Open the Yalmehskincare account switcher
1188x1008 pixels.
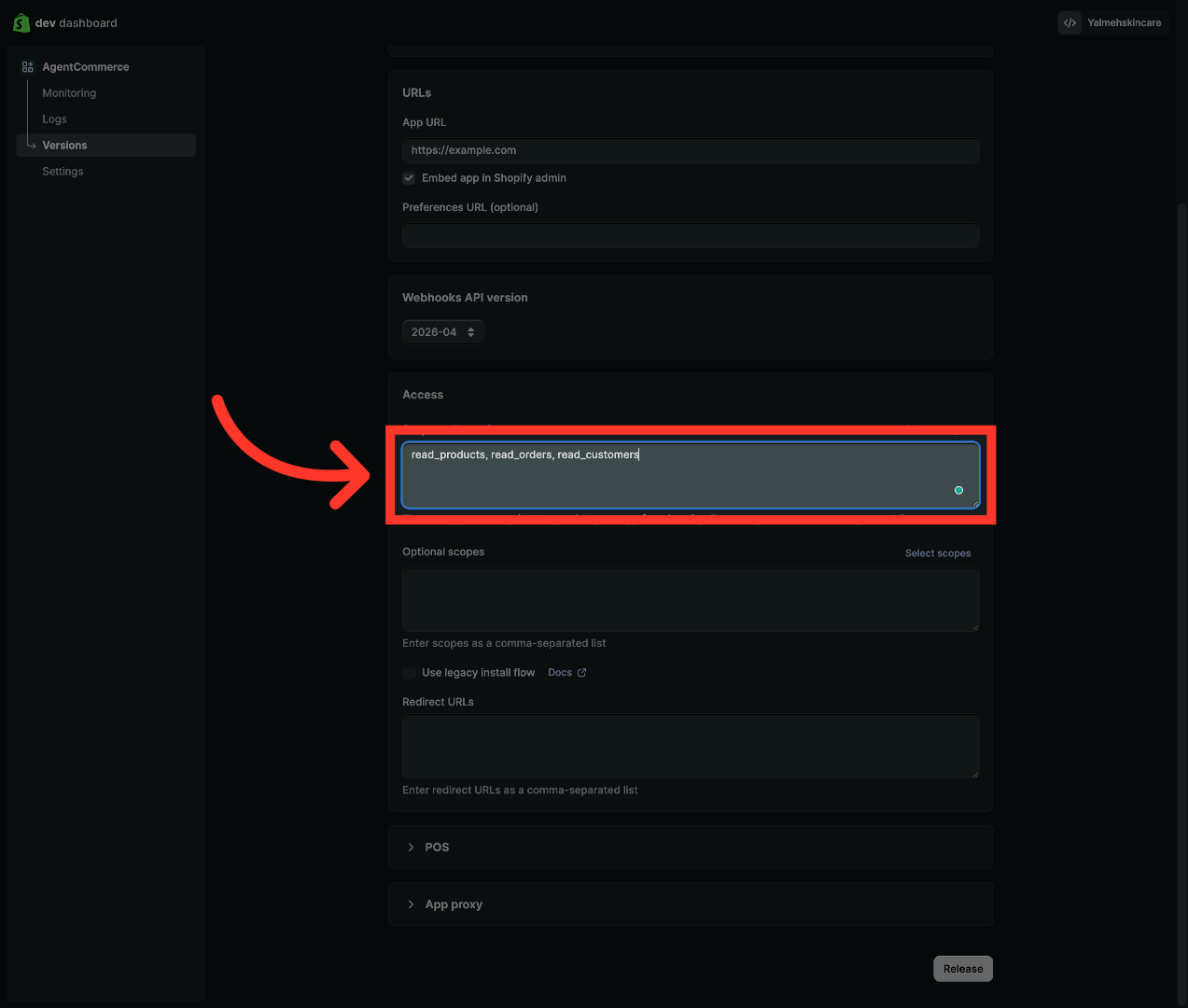click(1111, 22)
